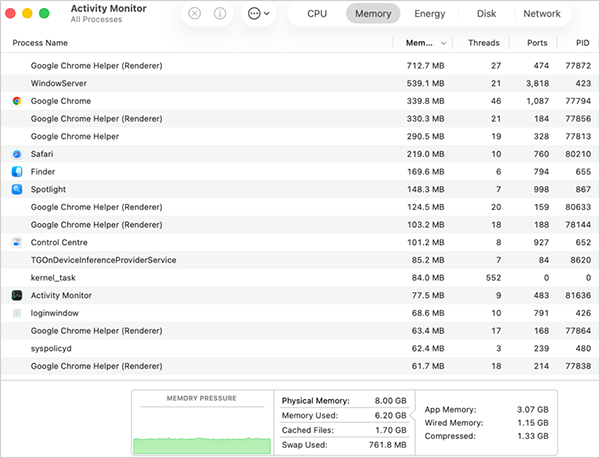The height and width of the screenshot is (458, 600).
Task: Click the Compressed 1.33 GB entry
Action: [x=486, y=436]
